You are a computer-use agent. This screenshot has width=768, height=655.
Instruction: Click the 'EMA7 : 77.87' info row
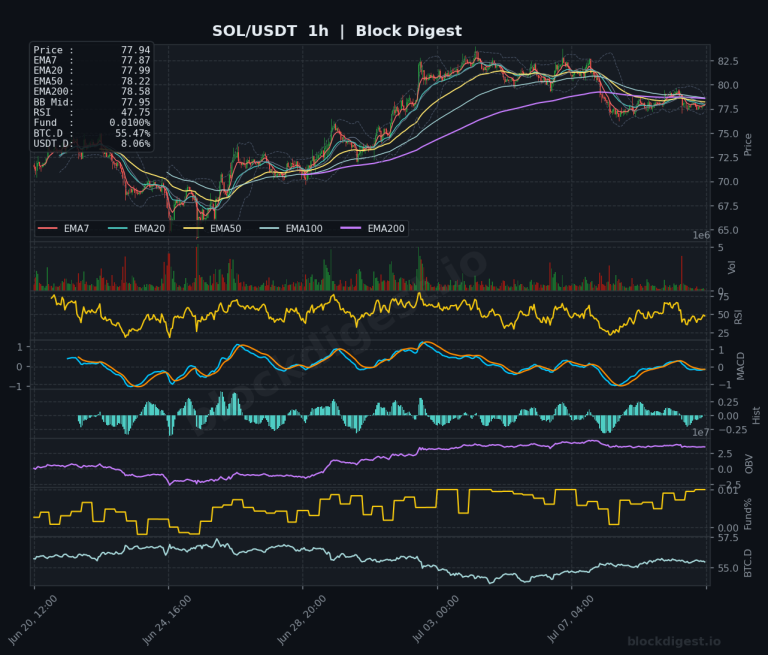(92, 60)
